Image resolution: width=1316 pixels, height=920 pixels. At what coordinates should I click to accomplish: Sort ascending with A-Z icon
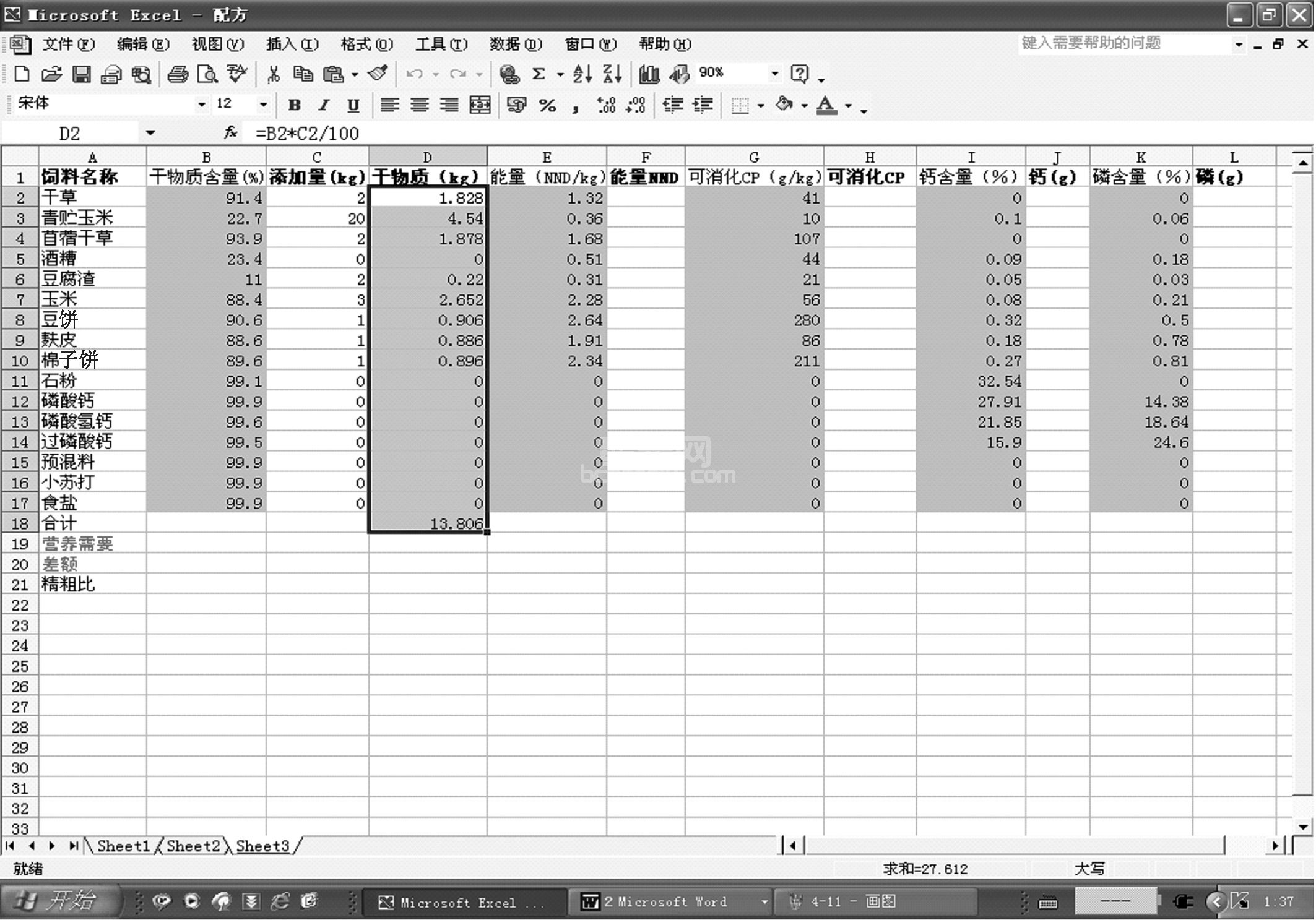click(582, 74)
